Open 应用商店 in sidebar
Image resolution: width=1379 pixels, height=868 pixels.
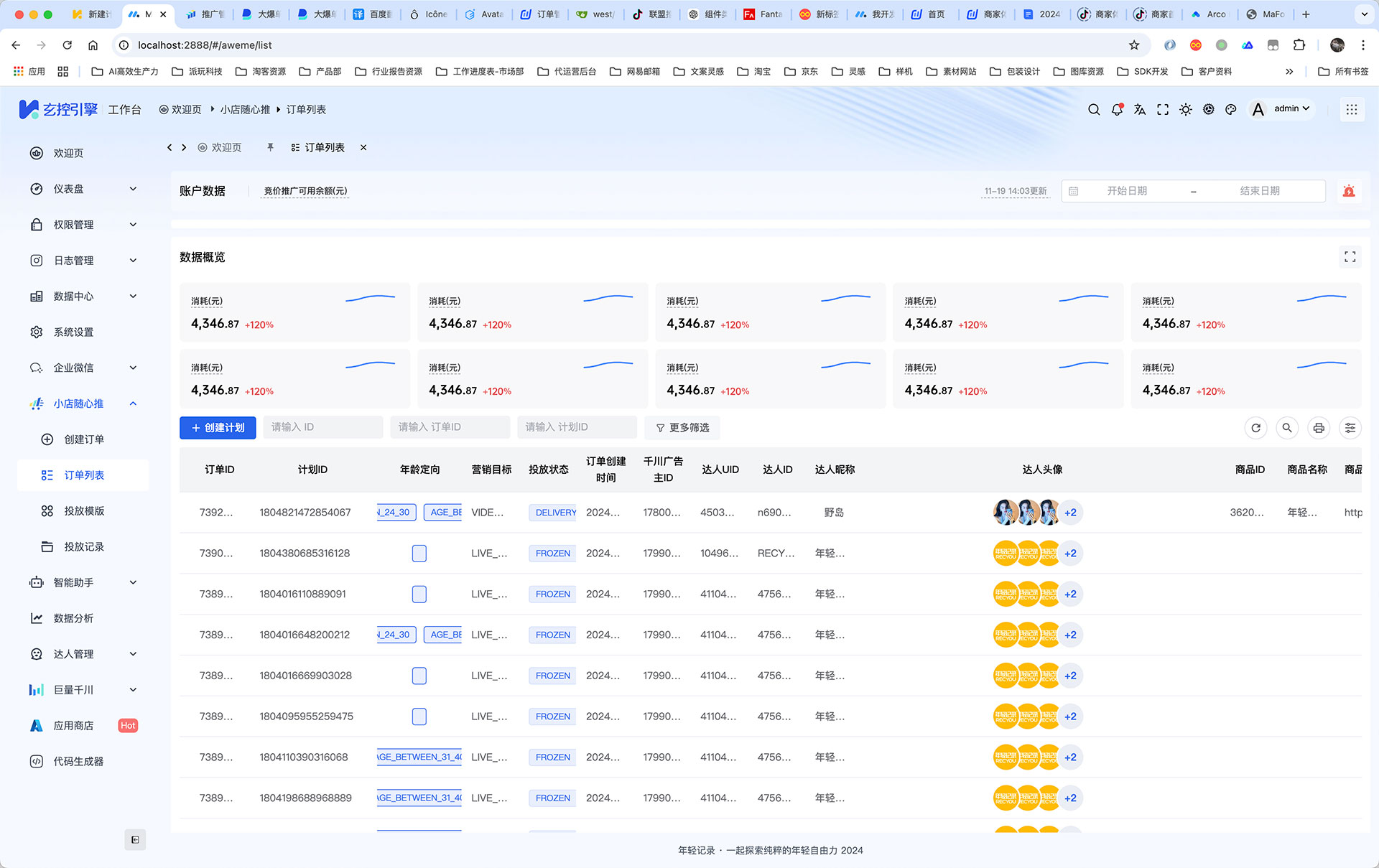(x=83, y=726)
